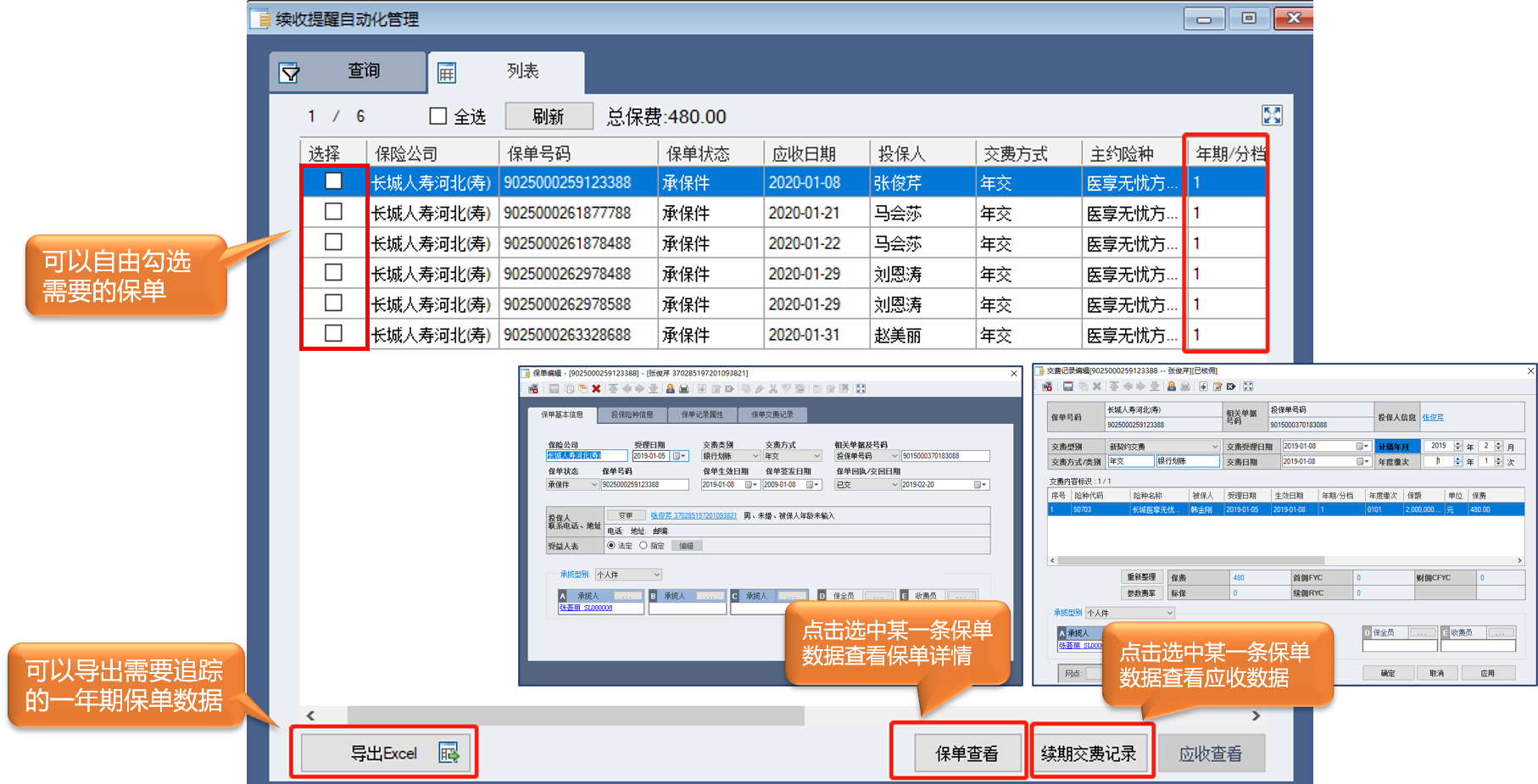Open the 投保险种信息 tab in 保单编辑

(632, 414)
